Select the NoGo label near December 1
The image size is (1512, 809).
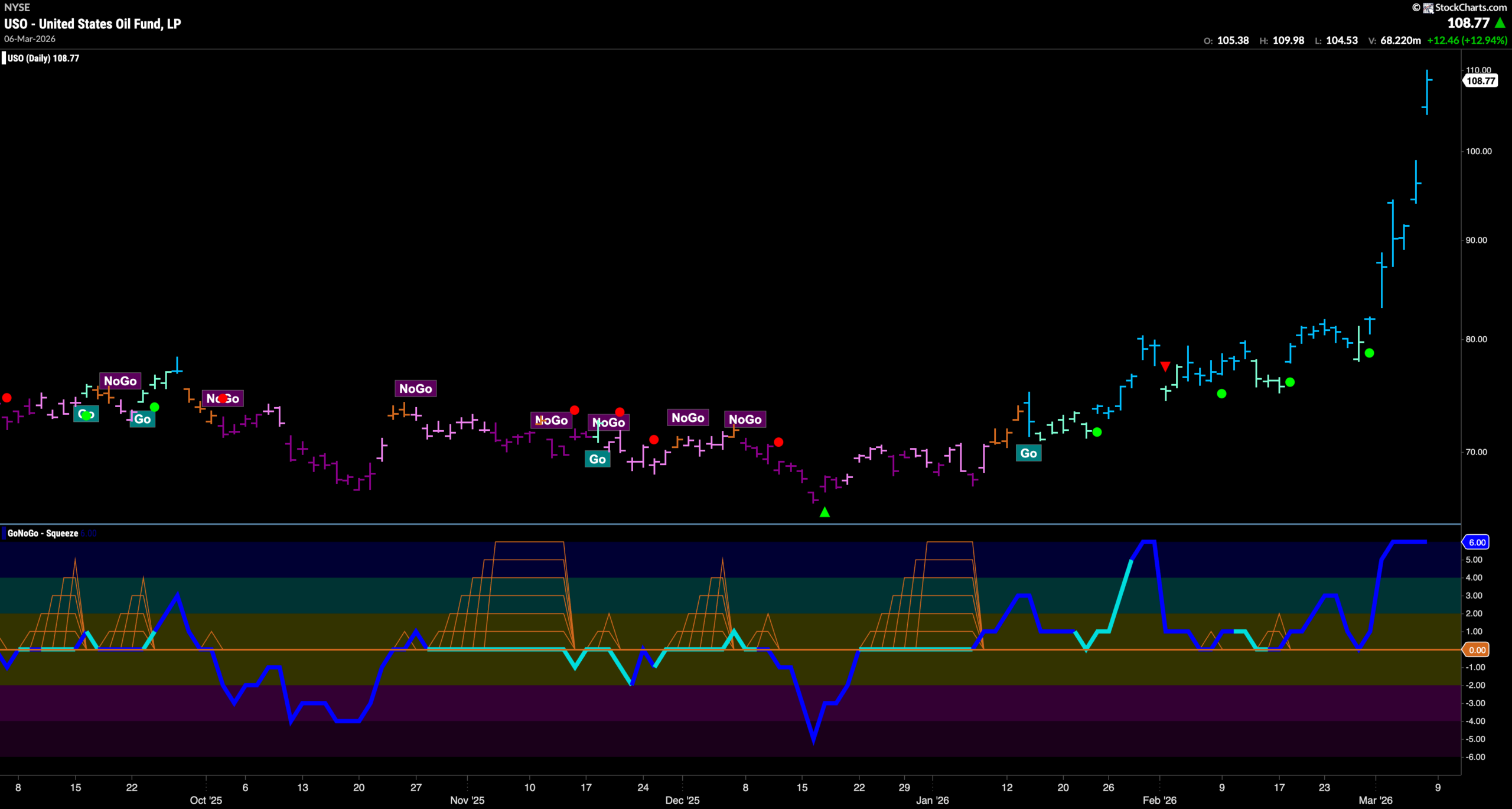click(x=688, y=418)
